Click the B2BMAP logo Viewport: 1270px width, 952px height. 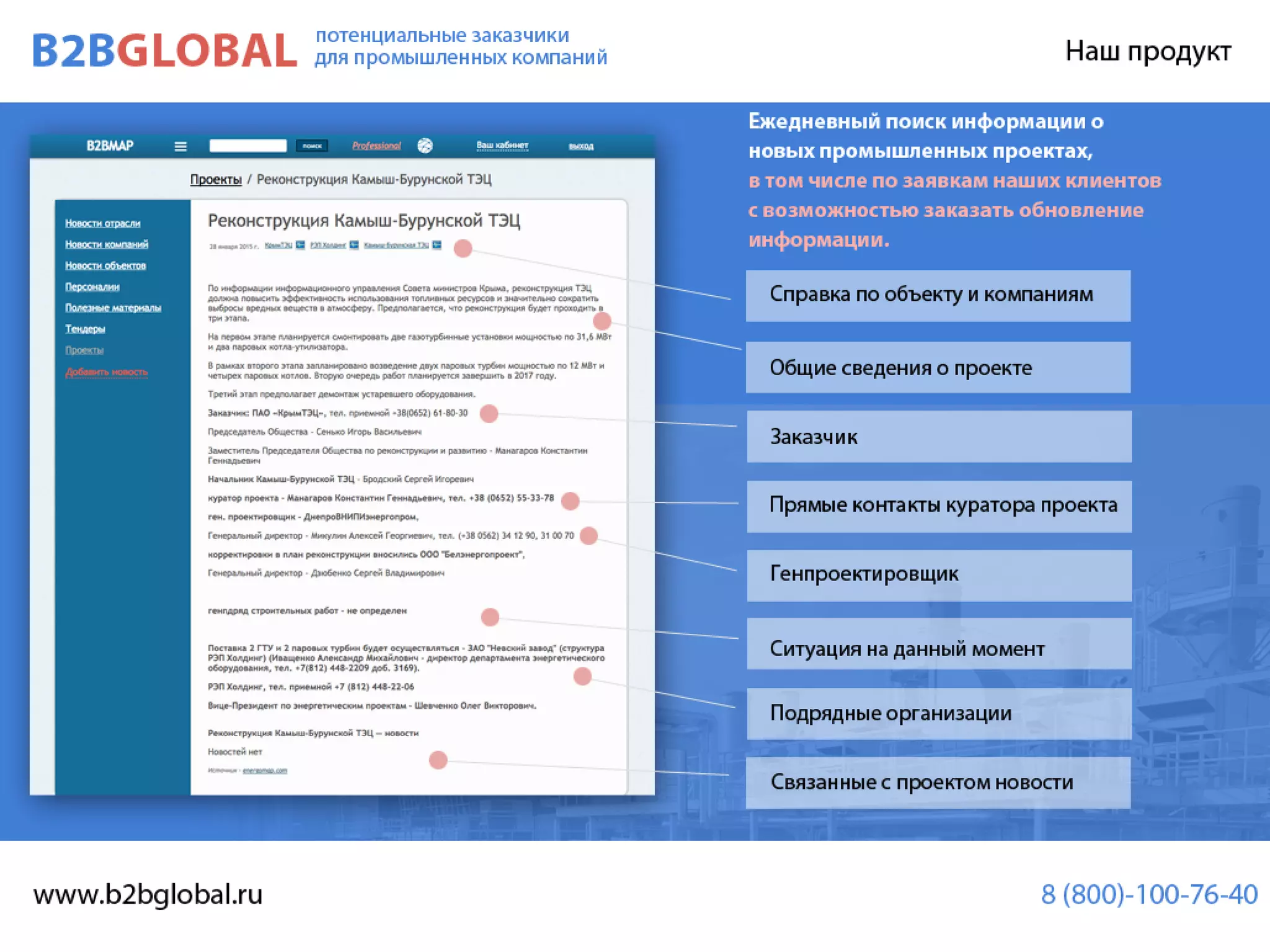pyautogui.click(x=110, y=146)
